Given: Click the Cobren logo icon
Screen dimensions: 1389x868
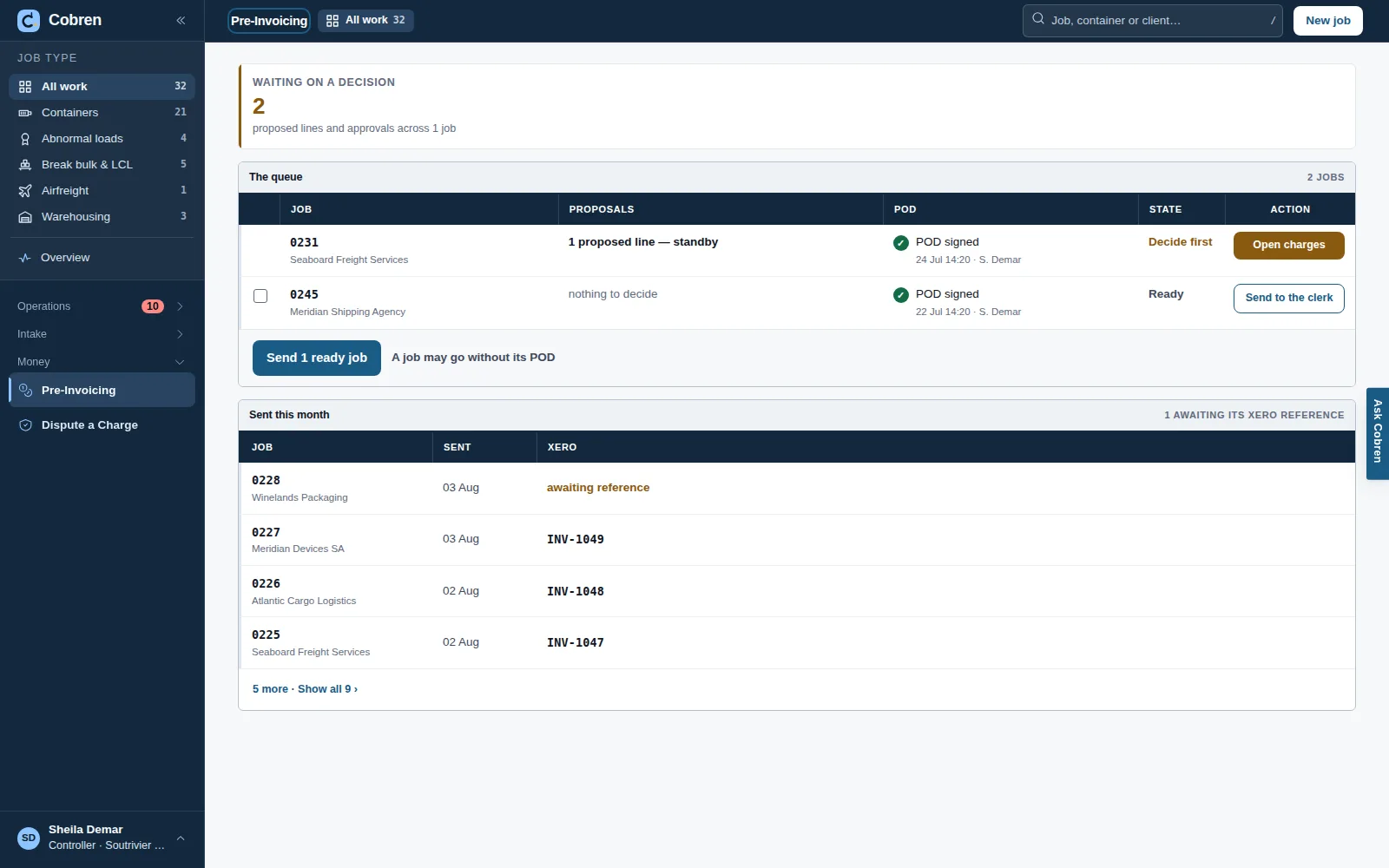Looking at the screenshot, I should point(29,21).
